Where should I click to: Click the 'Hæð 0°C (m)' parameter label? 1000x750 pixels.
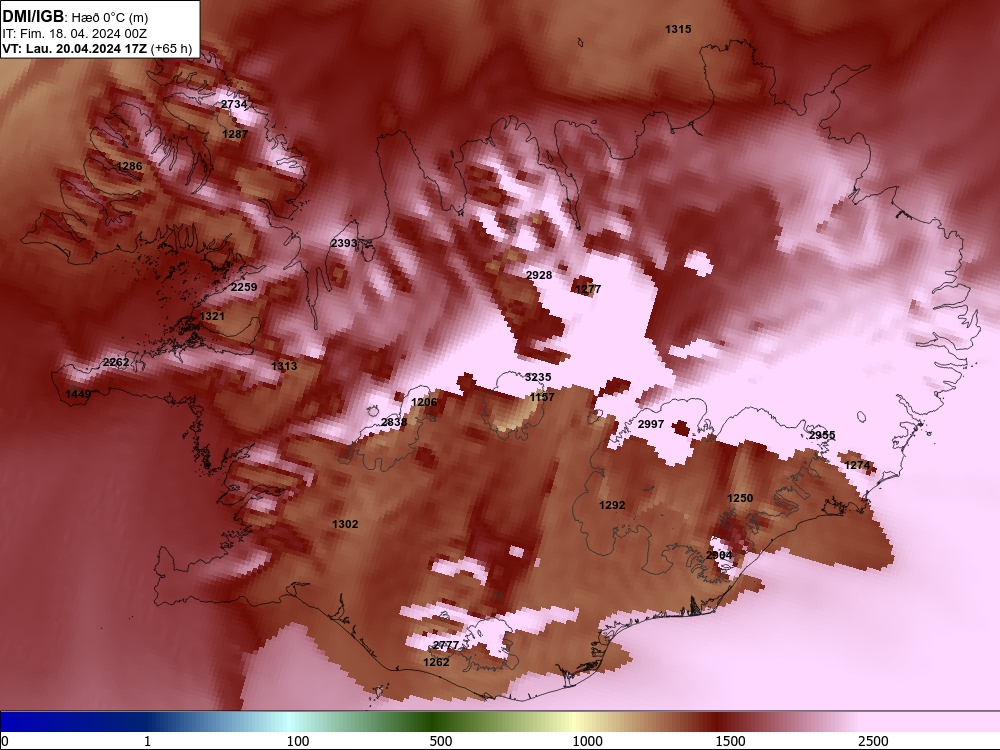click(x=110, y=18)
